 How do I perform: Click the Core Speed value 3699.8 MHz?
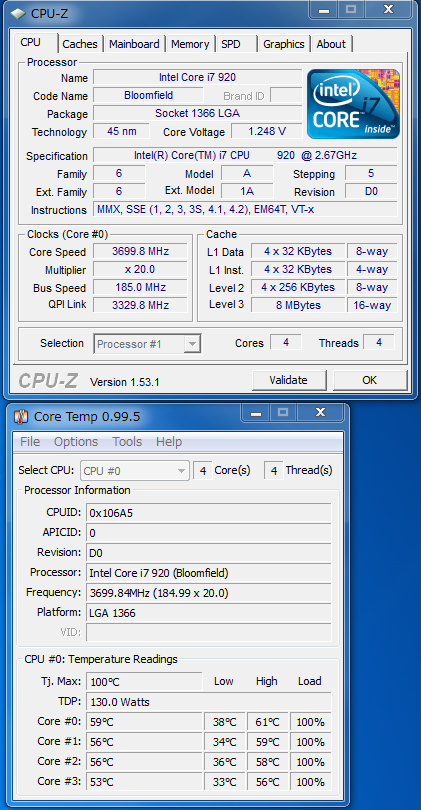tap(141, 252)
